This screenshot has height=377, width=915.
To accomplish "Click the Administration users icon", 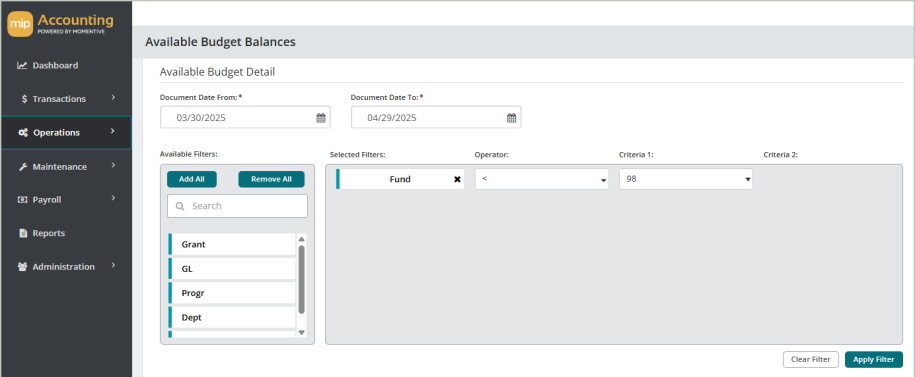I will click(23, 267).
